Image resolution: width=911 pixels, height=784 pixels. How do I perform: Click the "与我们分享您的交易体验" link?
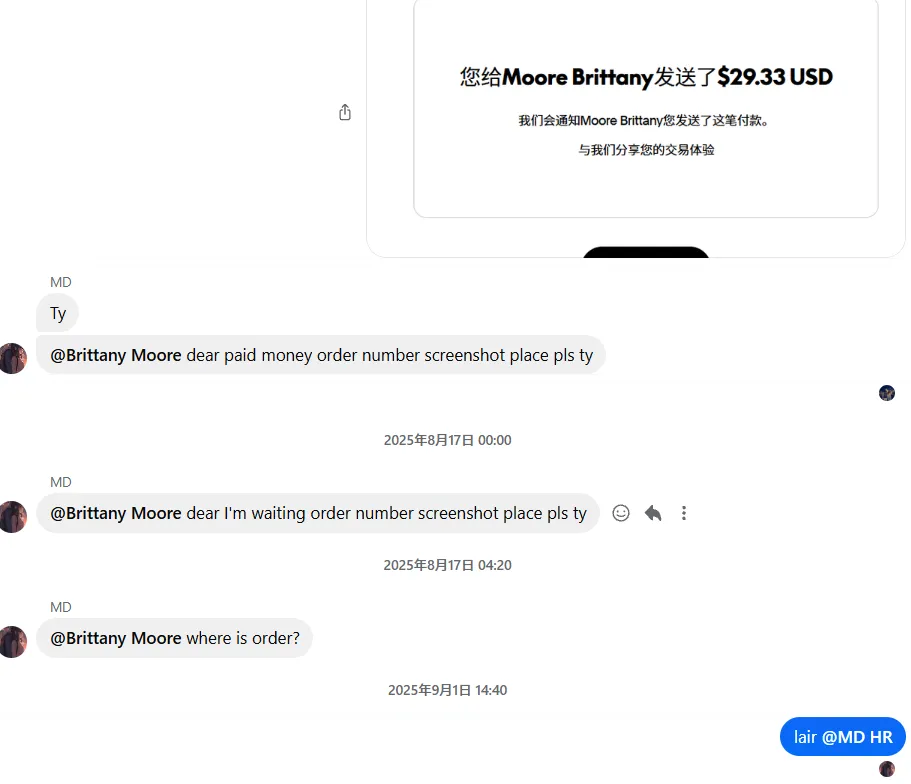(x=646, y=150)
